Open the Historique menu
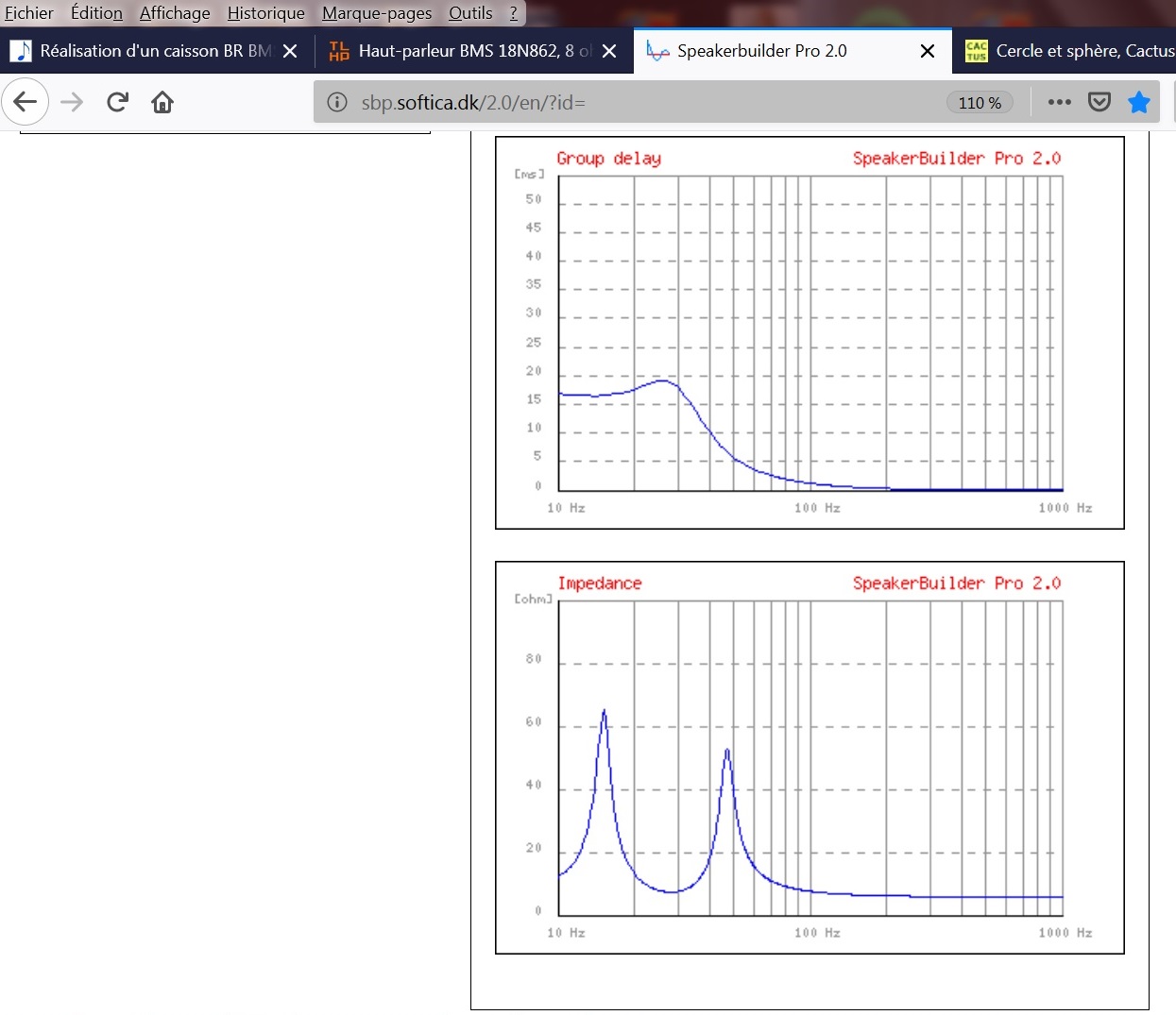1176x1015 pixels. coord(265,13)
